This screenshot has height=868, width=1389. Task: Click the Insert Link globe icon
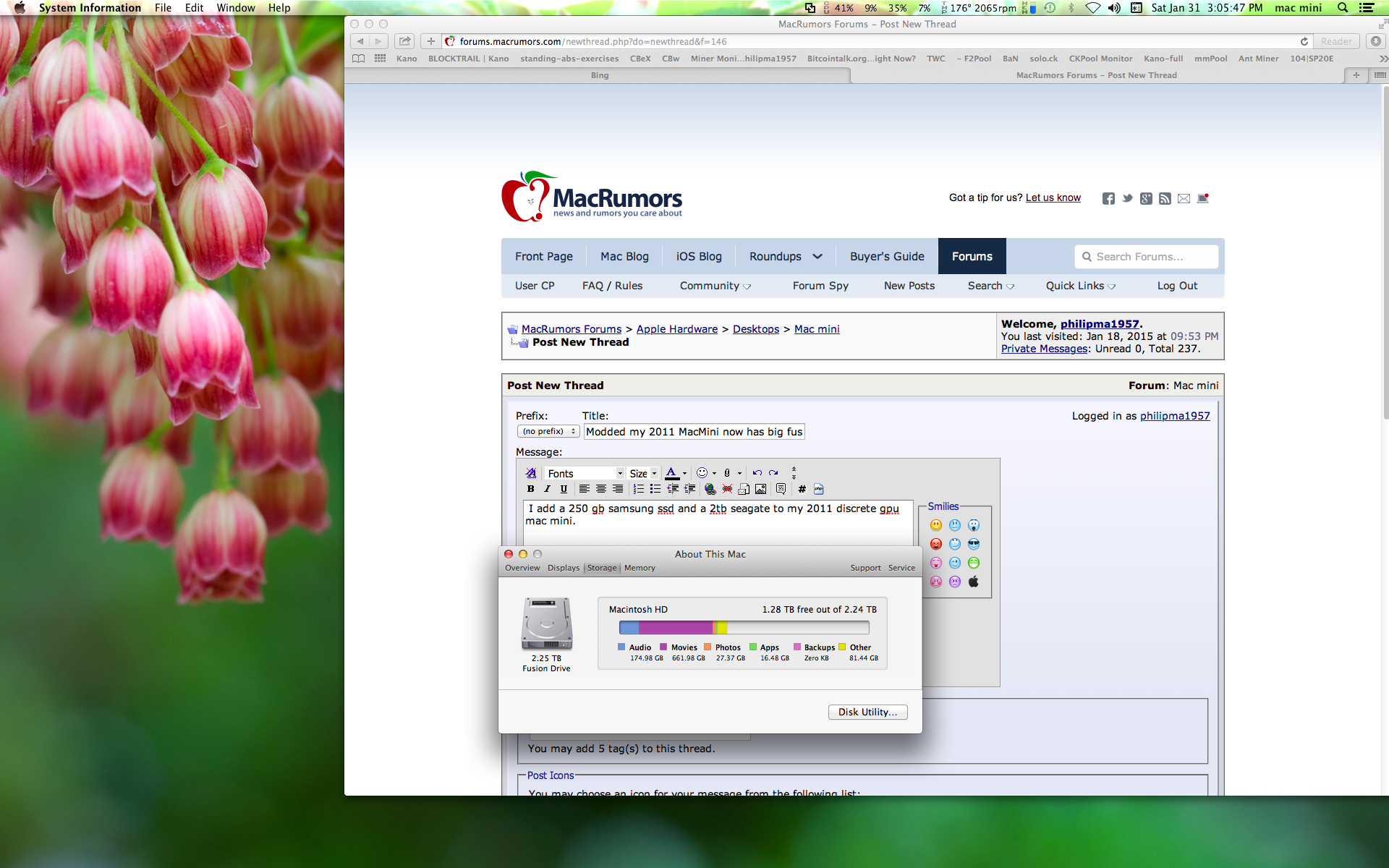(x=710, y=489)
